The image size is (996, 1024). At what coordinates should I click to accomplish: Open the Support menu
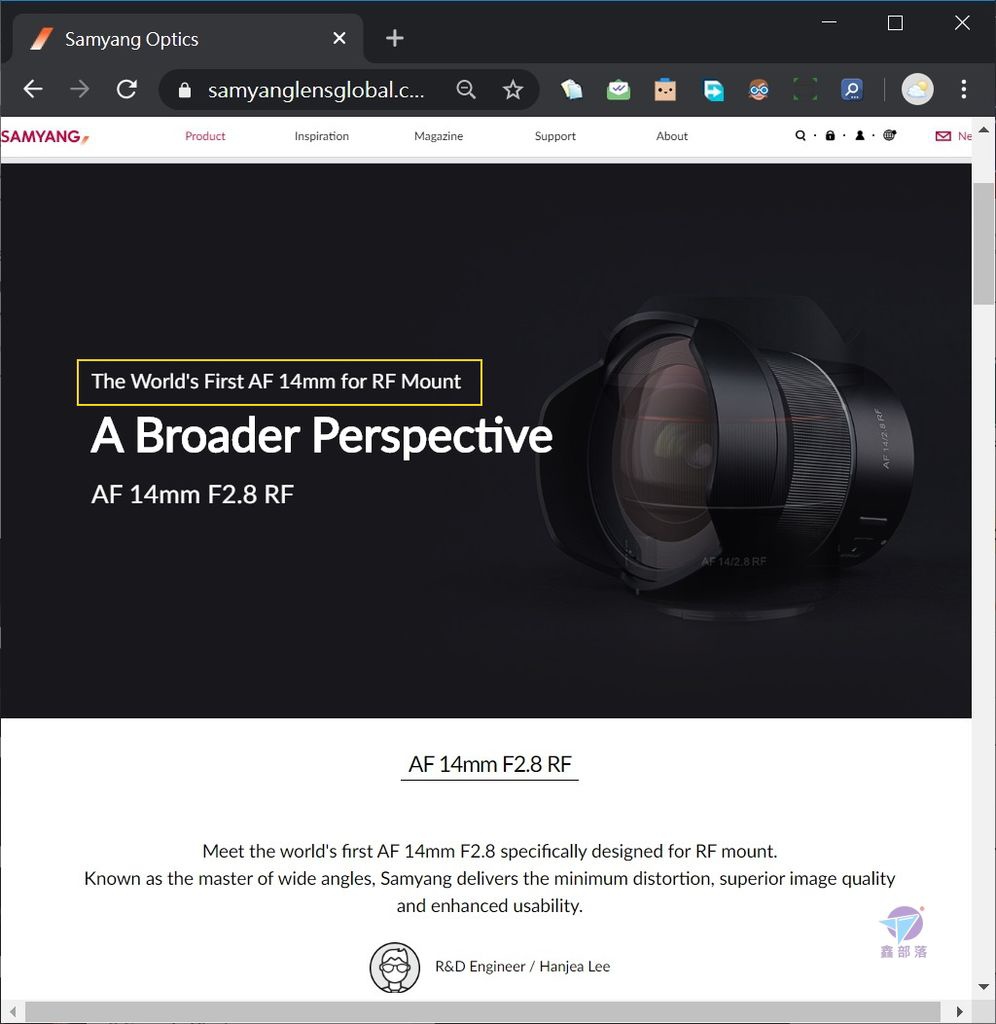click(555, 136)
